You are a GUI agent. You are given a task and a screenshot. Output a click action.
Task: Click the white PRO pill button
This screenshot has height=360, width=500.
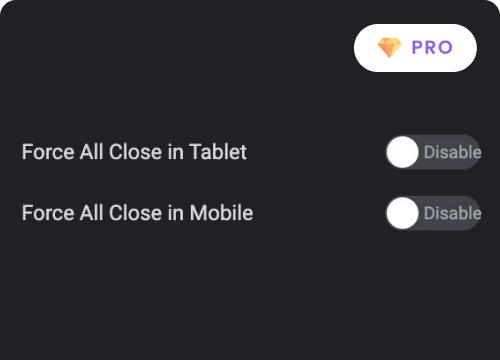pos(415,48)
